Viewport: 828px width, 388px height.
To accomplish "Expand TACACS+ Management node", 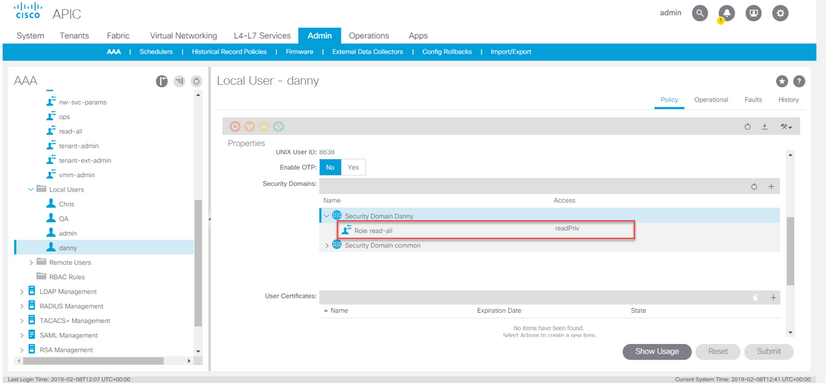I will click(x=22, y=320).
